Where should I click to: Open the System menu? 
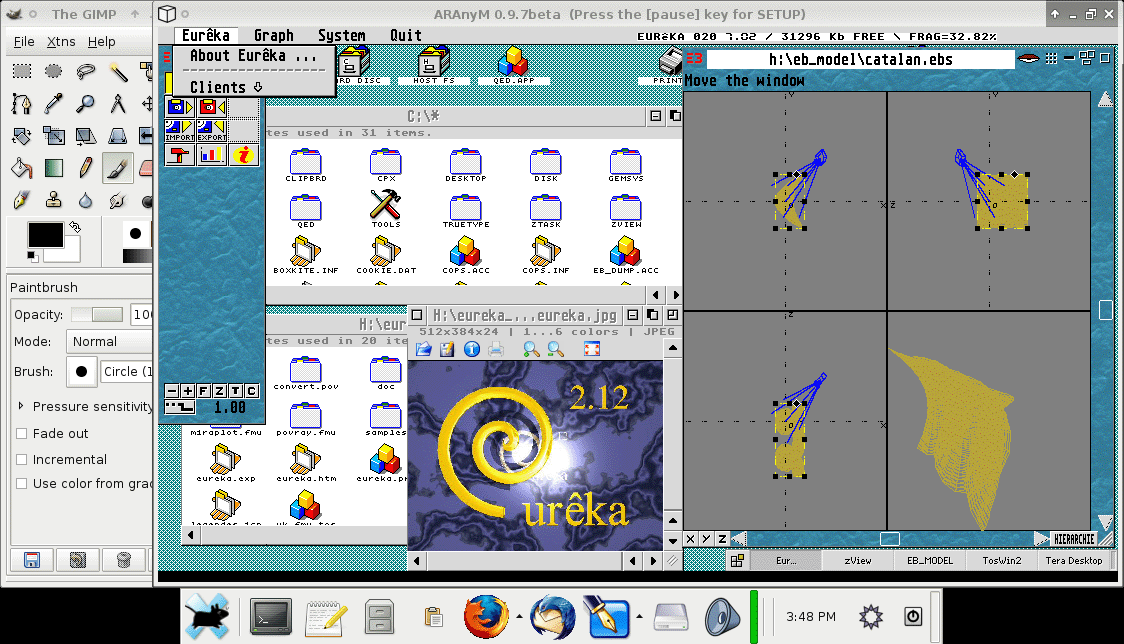pyautogui.click(x=341, y=35)
